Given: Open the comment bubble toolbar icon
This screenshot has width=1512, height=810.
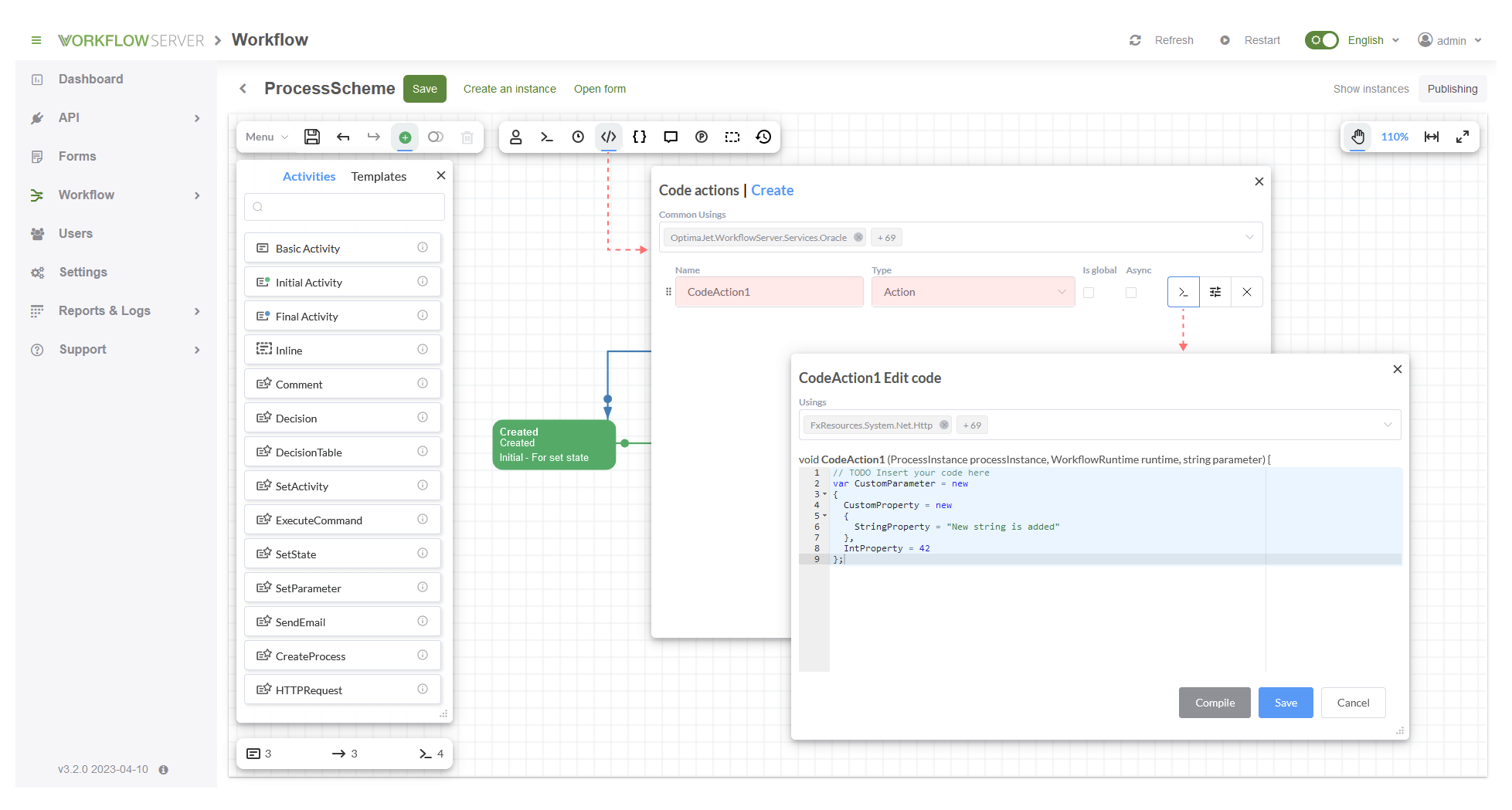Looking at the screenshot, I should [x=671, y=137].
